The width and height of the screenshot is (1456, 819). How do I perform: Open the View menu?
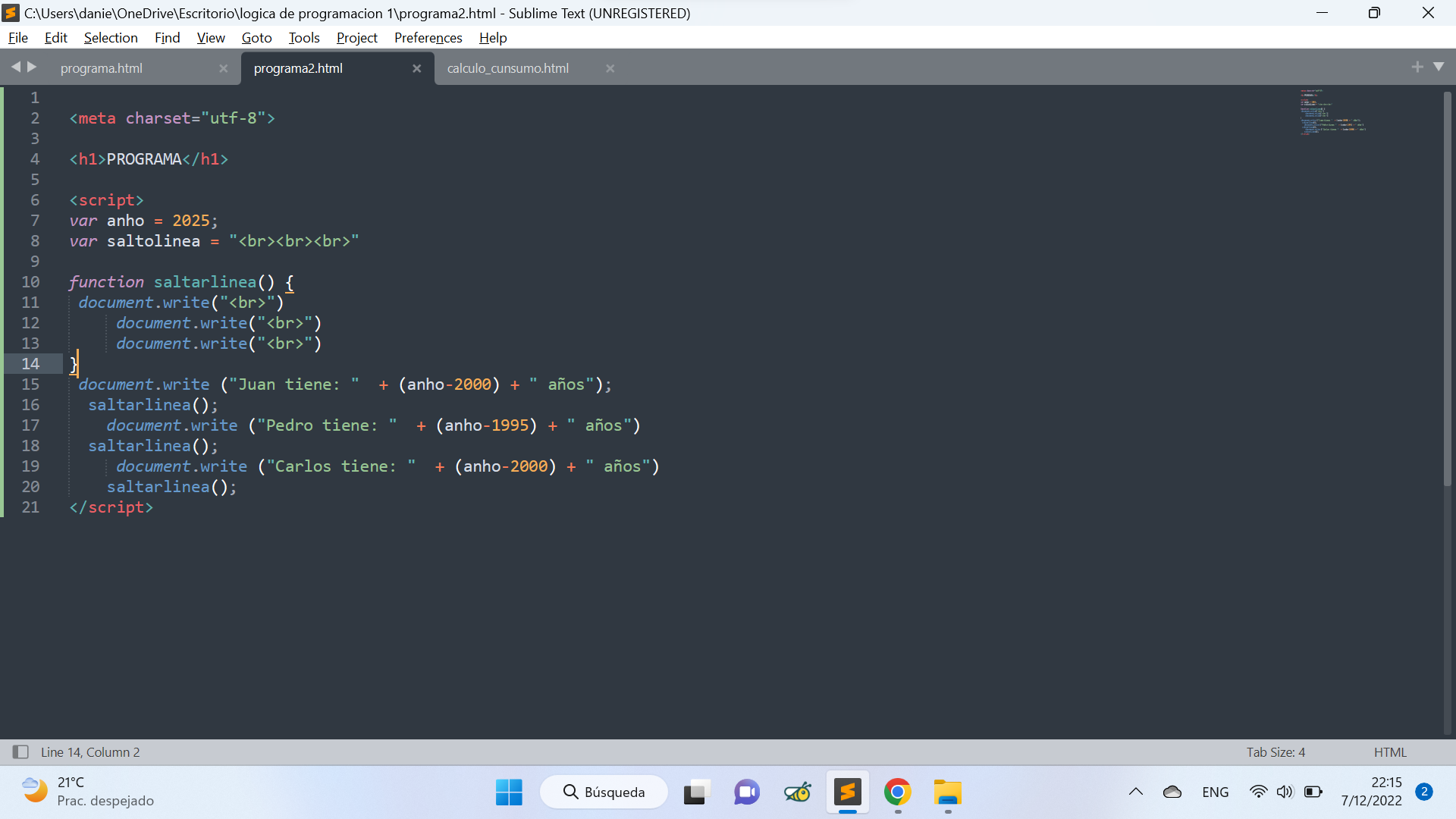click(x=211, y=38)
